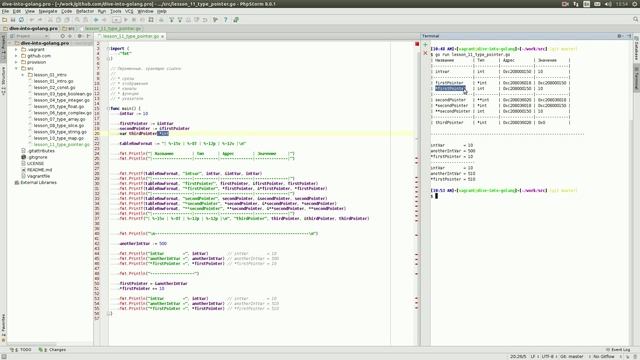Click the Terminal panel settings gear icon

pyautogui.click(x=620, y=36)
